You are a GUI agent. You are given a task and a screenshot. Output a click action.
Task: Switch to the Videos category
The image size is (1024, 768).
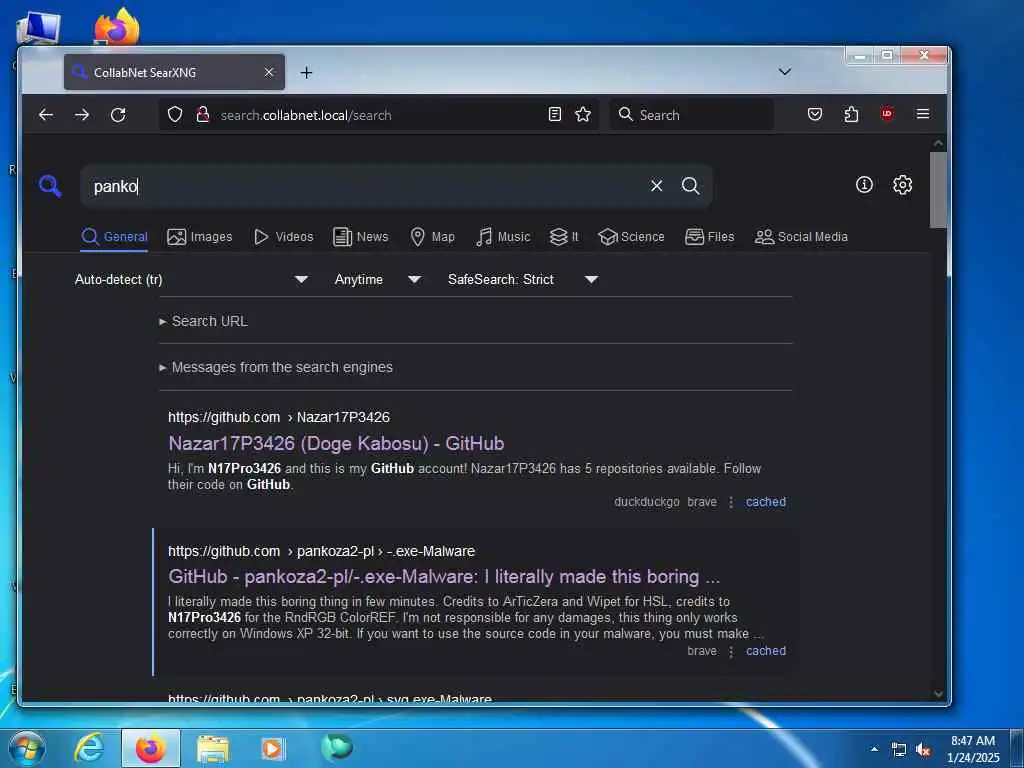point(283,237)
